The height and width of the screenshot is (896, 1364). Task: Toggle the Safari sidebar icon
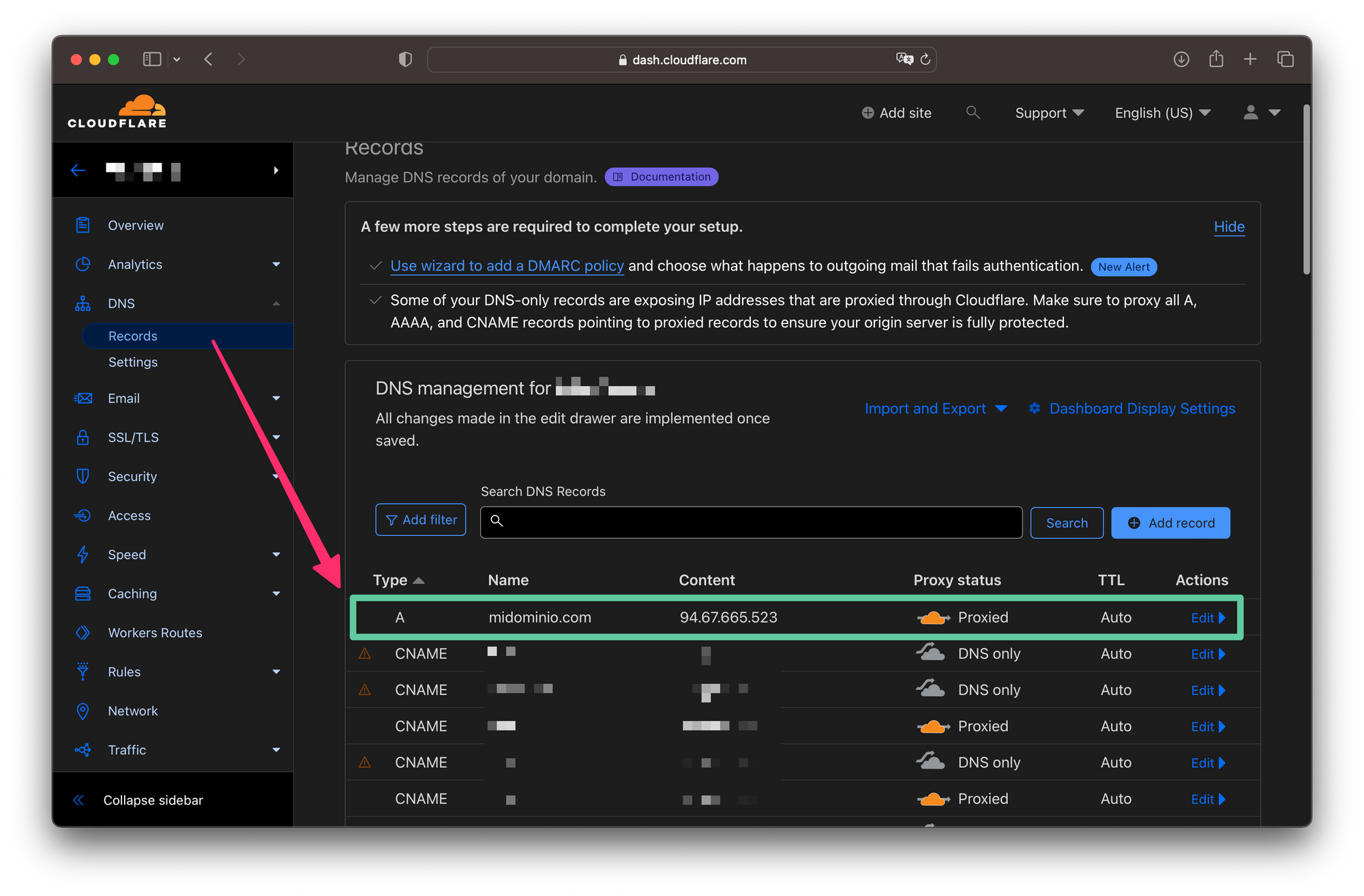point(151,59)
